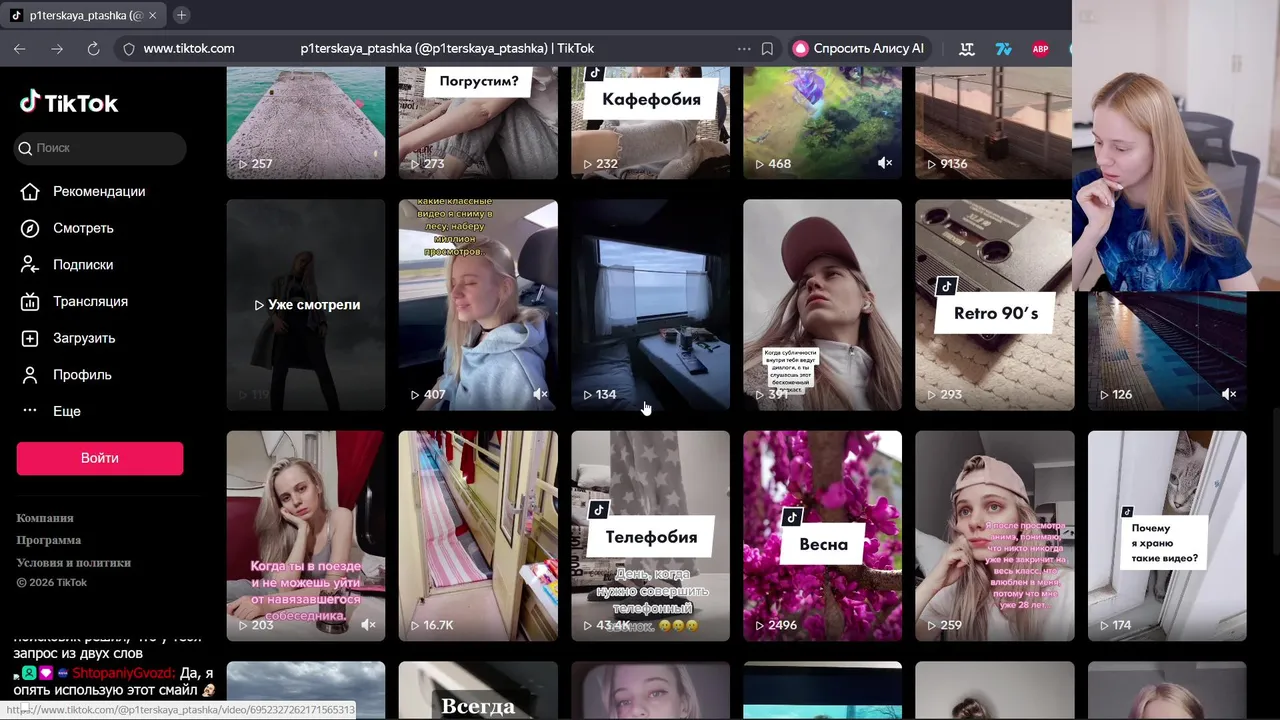Click the Поиск search field
This screenshot has width=1280, height=720.
tap(100, 148)
